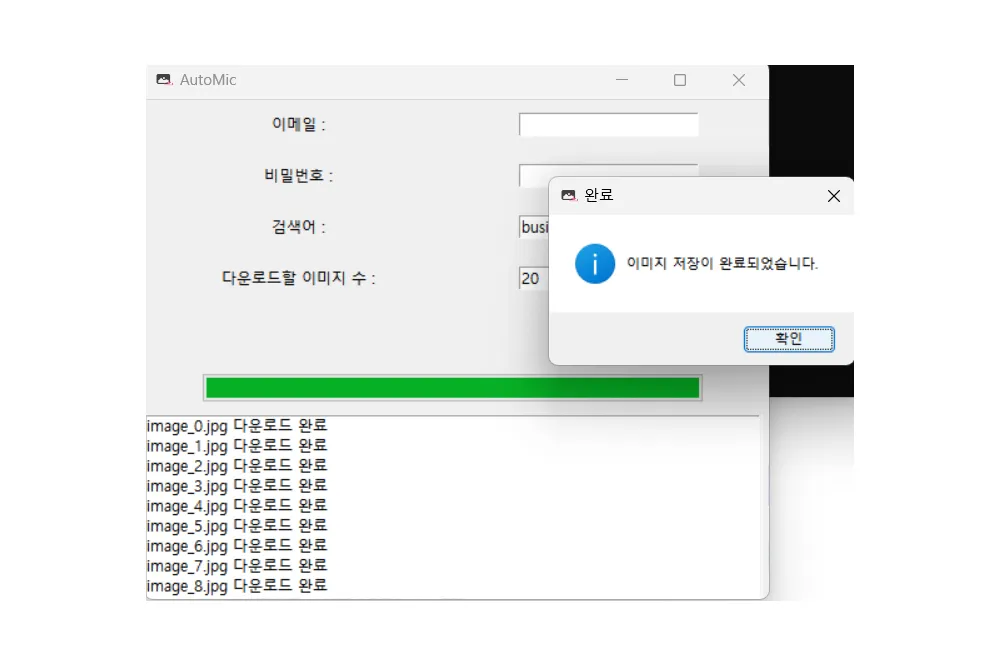1000x666 pixels.
Task: Click the image_5.jpg log entry
Action: point(236,525)
